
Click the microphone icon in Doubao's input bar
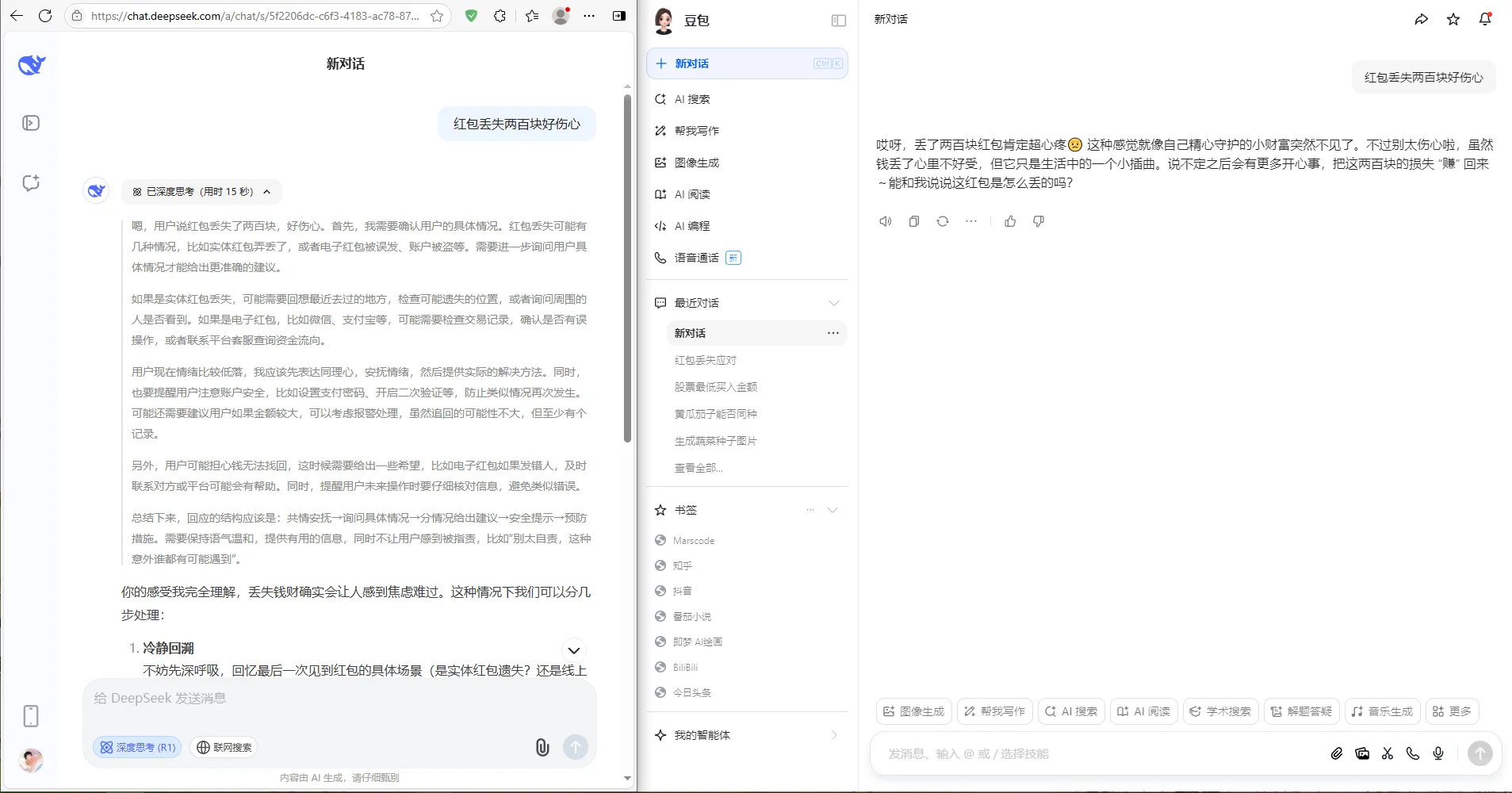tap(1437, 753)
